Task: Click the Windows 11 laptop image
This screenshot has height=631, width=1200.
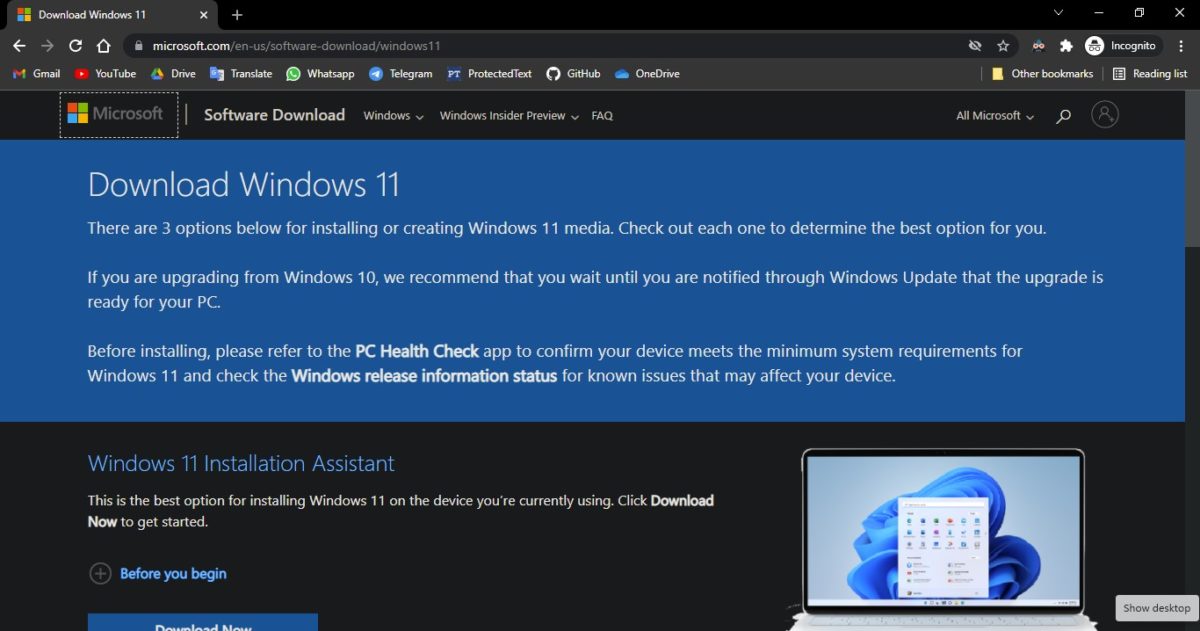Action: click(943, 539)
